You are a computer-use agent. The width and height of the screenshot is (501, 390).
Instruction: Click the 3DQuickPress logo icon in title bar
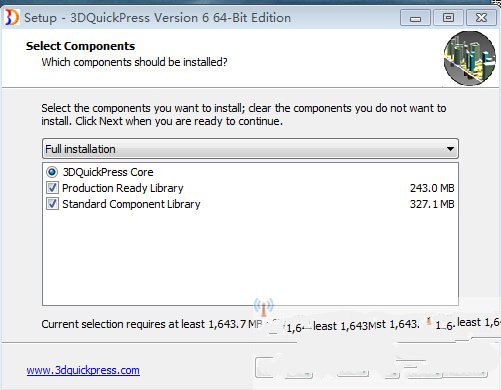(x=12, y=17)
